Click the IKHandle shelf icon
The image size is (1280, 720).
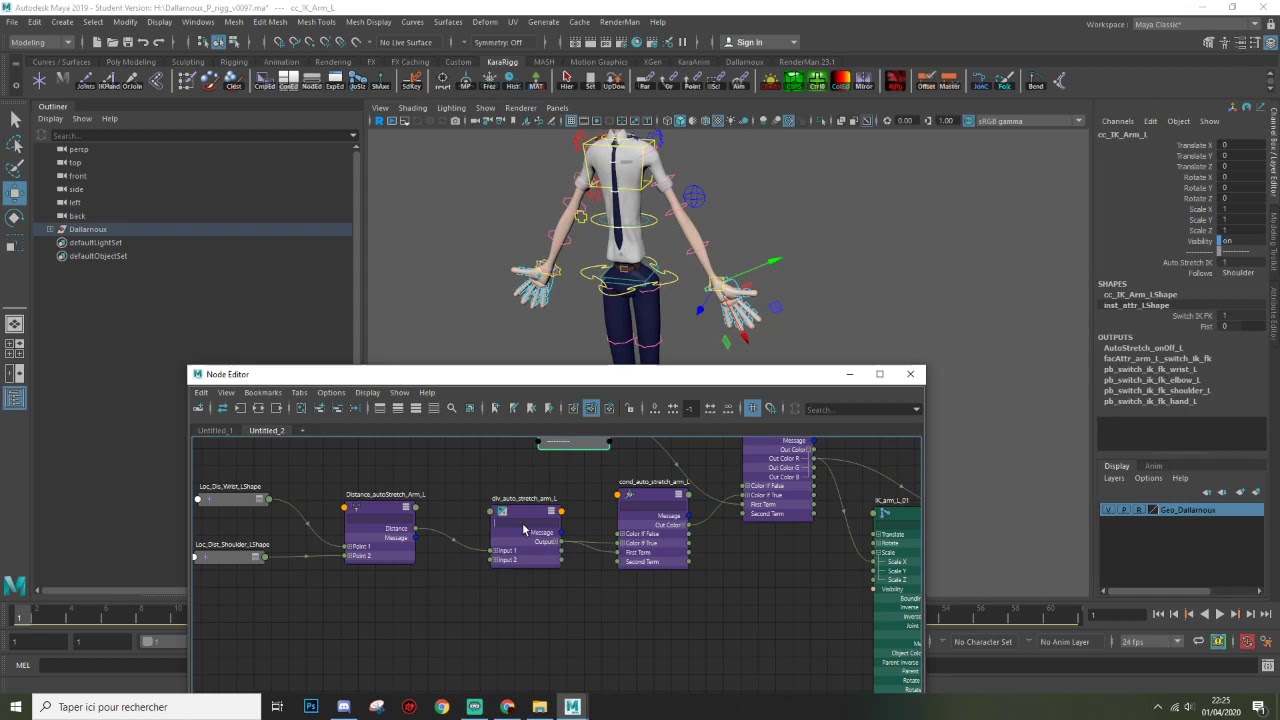tap(109, 81)
